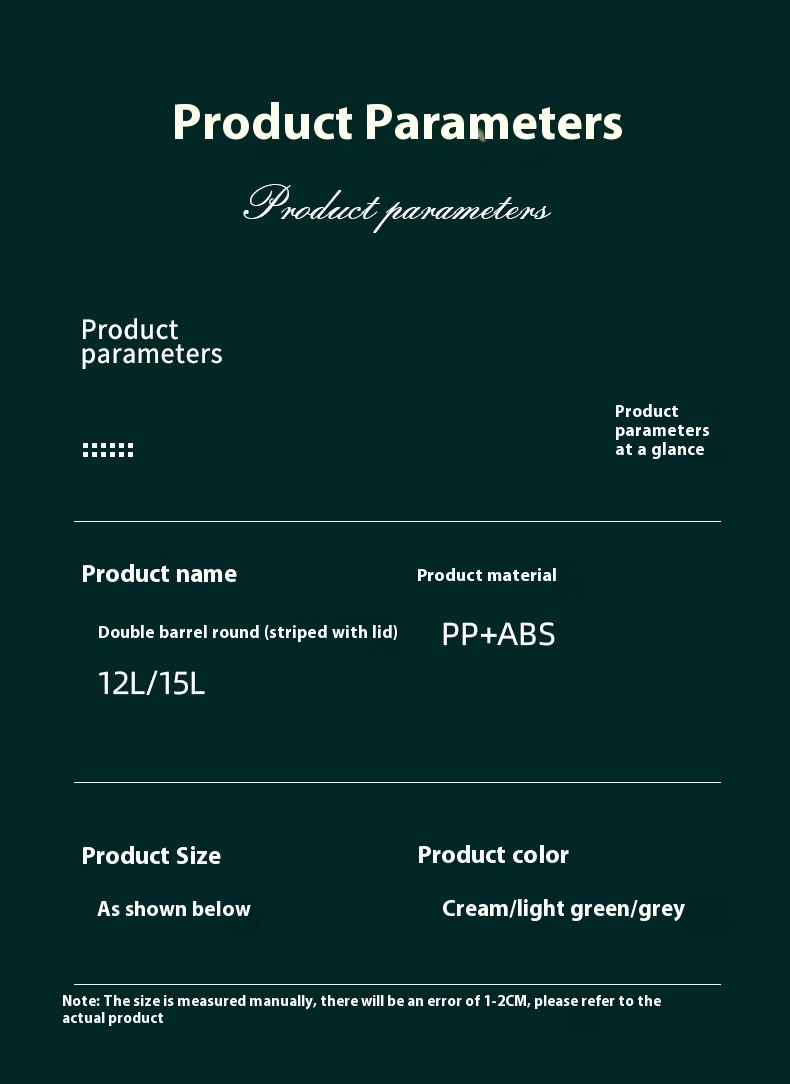Click the word "grey" in color list
Screen dimensions: 790x1084
(662, 909)
